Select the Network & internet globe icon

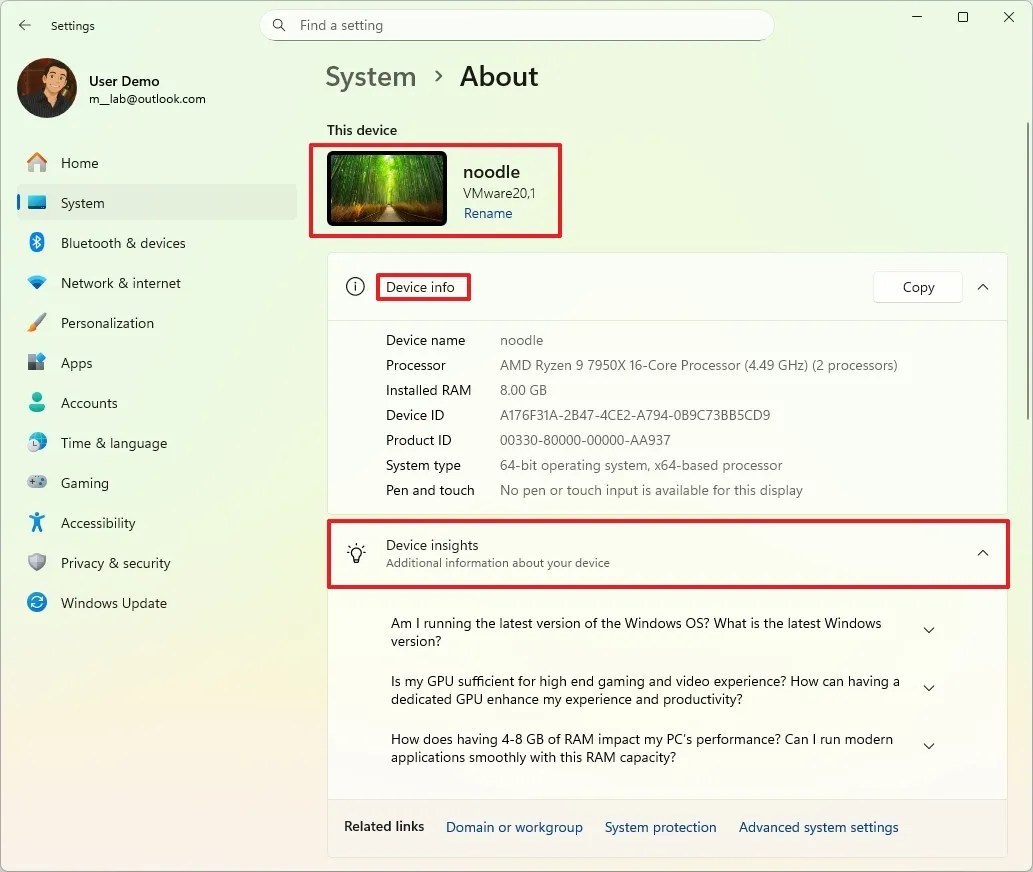[37, 283]
